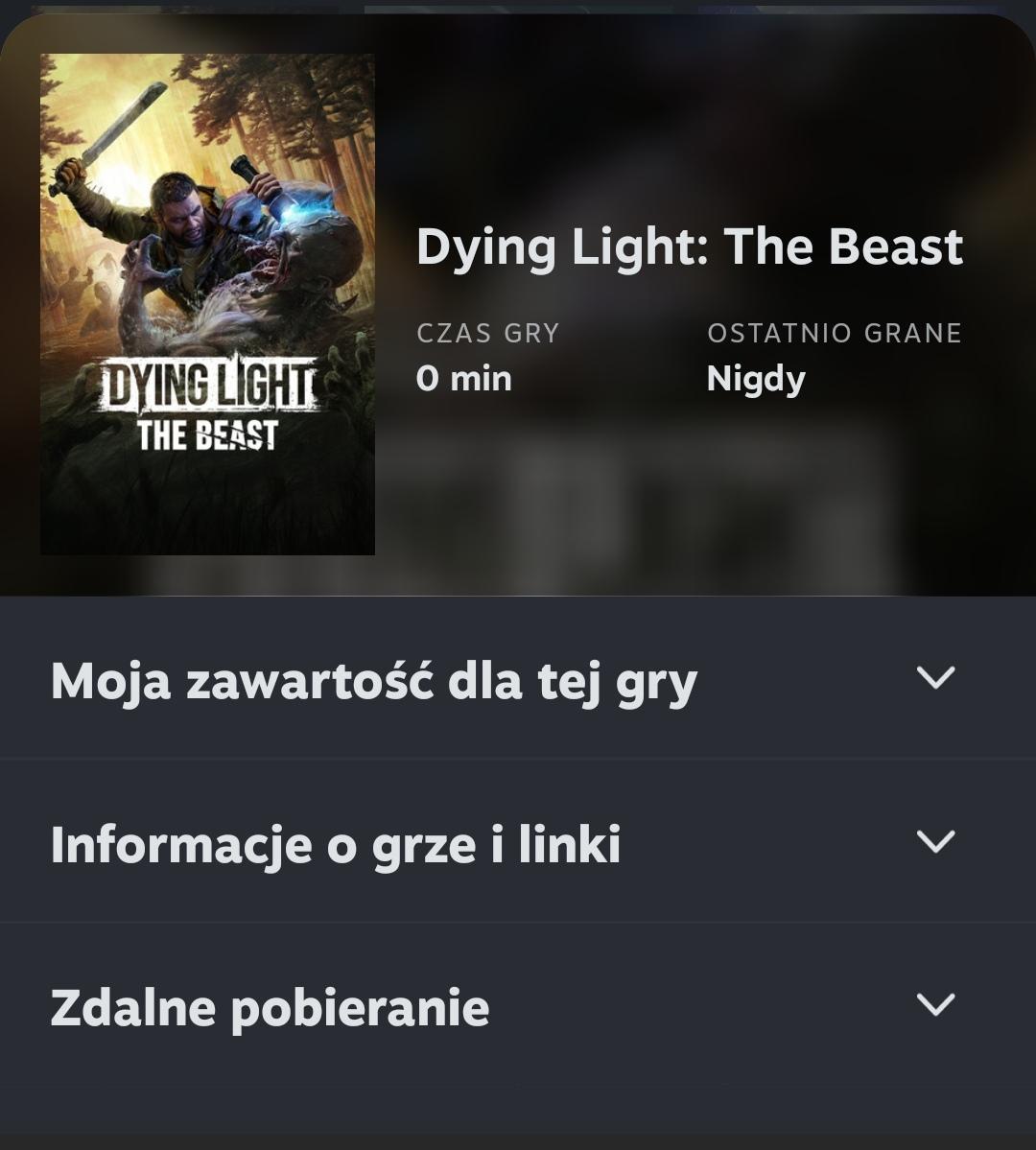Tap the 0 min playtime value
The image size is (1036, 1150).
click(x=463, y=379)
